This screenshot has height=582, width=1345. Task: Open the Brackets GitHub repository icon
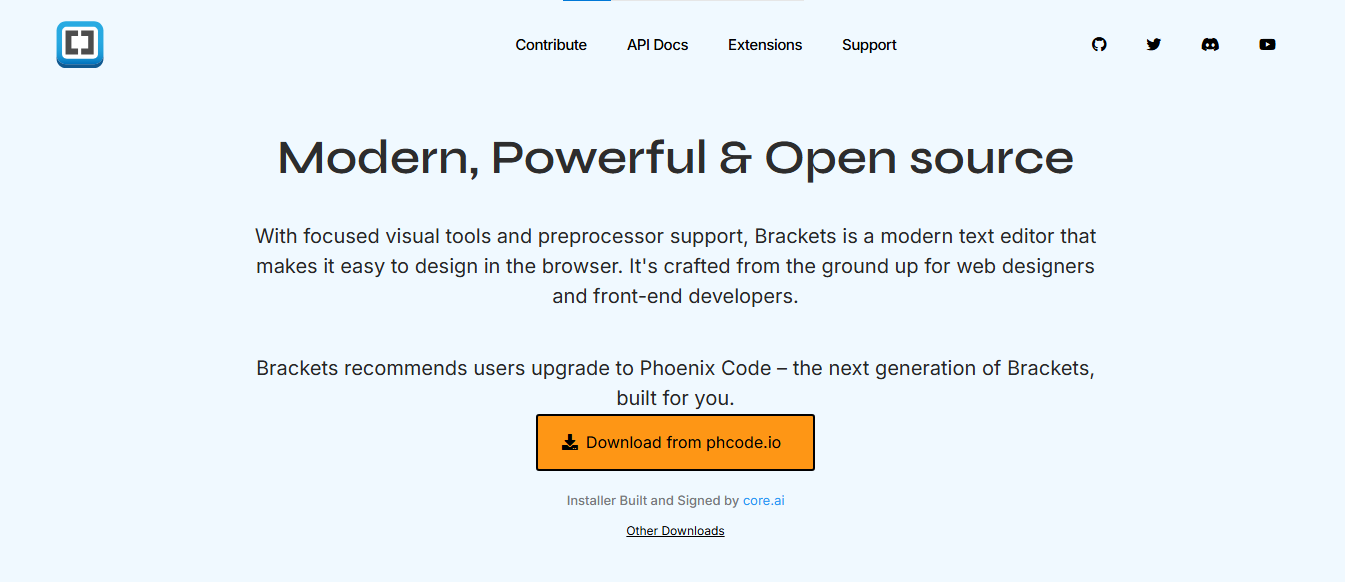pos(1099,44)
